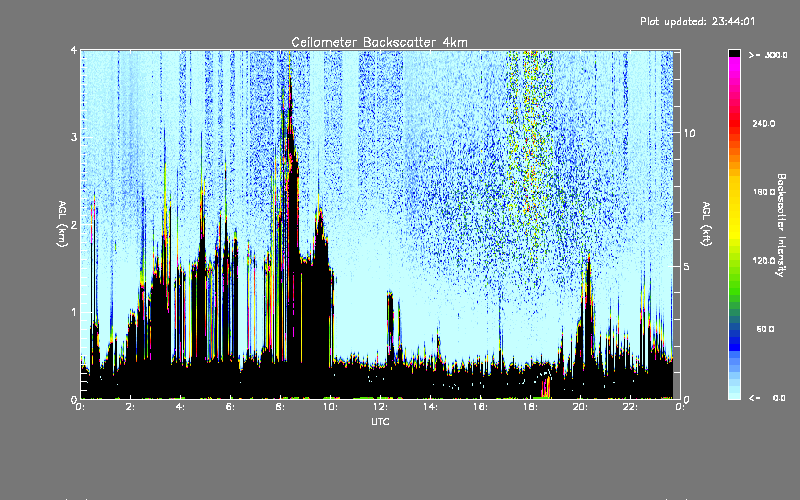Click the '16:' tick on the time axis
Screen dimensions: 800x500
pos(480,407)
